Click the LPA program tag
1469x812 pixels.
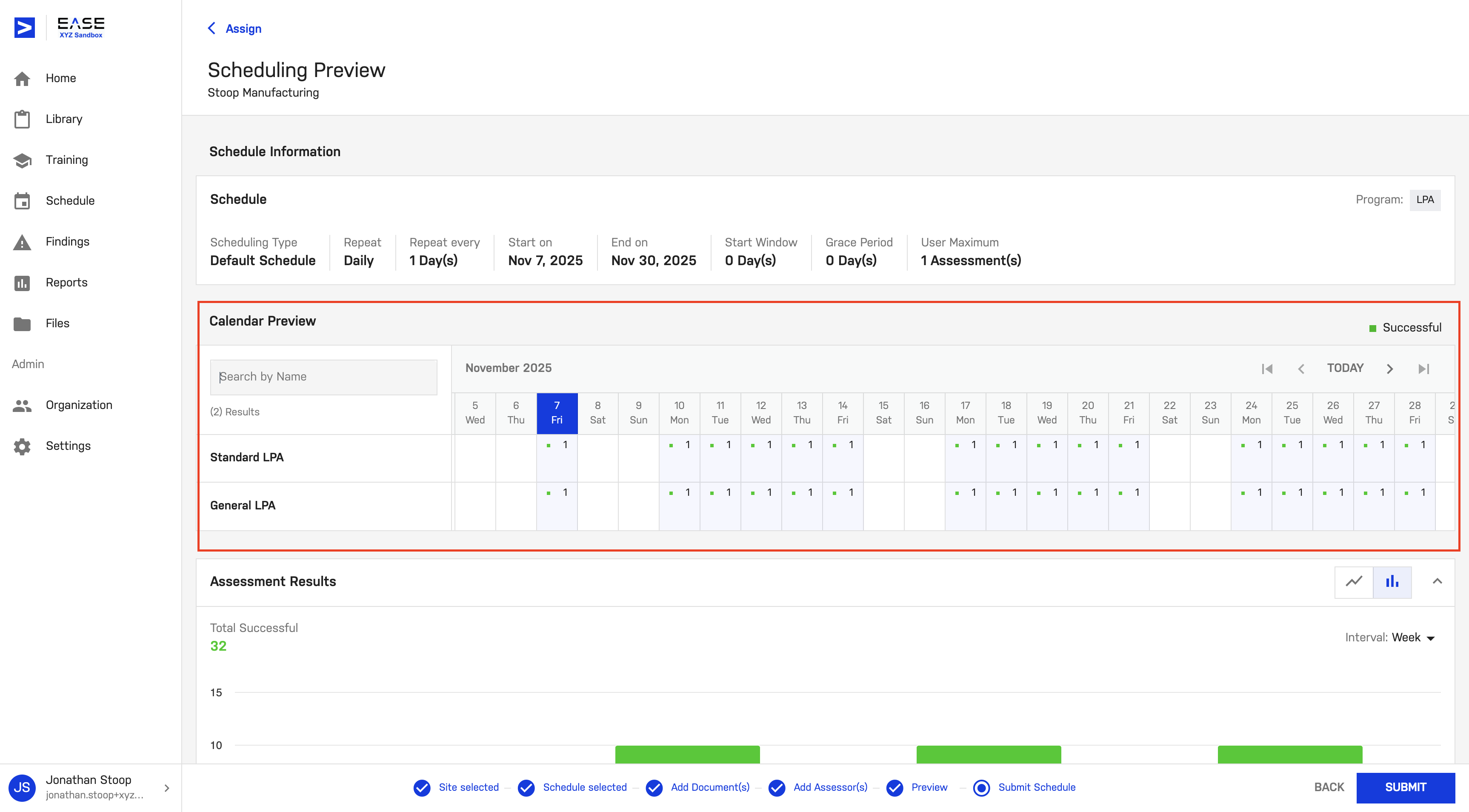[1424, 200]
